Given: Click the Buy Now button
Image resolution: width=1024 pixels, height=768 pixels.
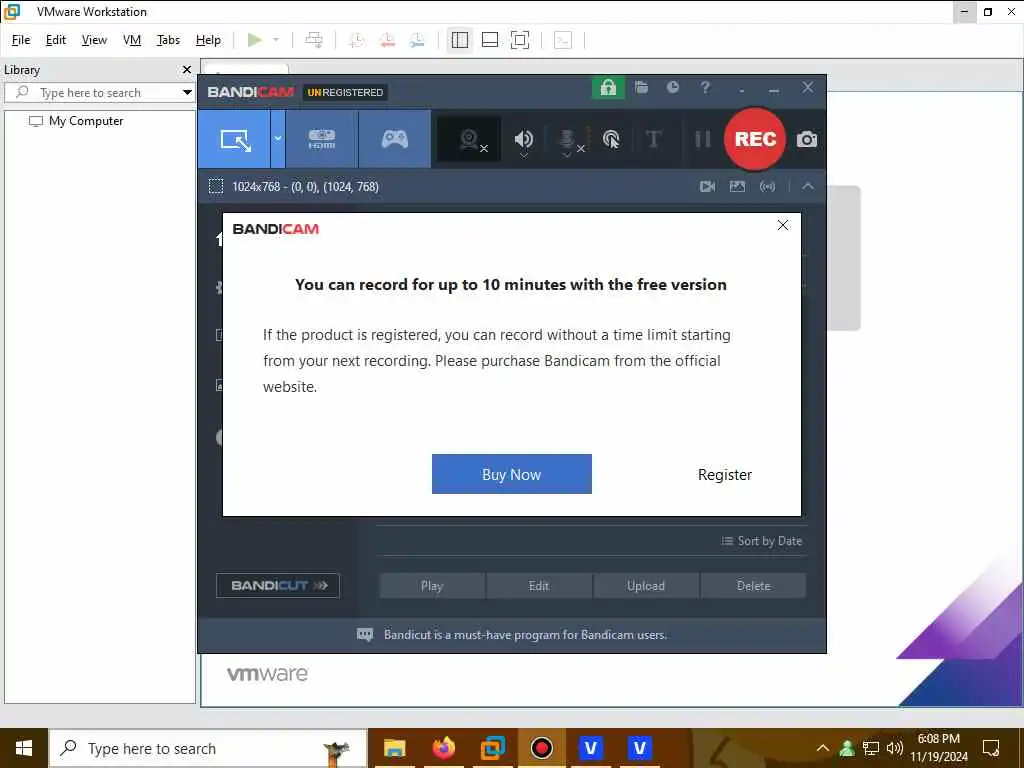Looking at the screenshot, I should pyautogui.click(x=511, y=474).
